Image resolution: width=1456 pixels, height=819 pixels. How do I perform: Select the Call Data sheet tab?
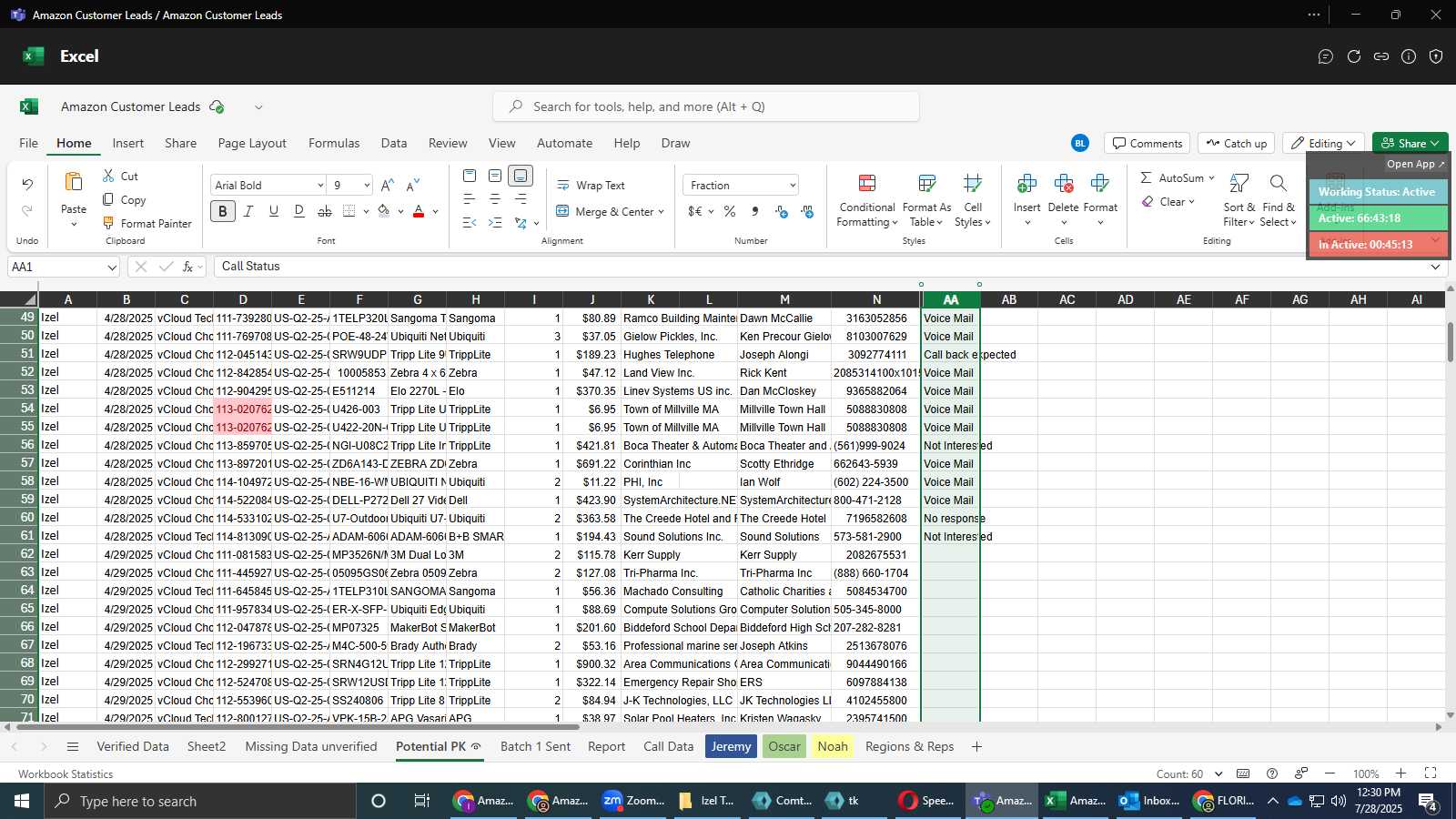click(x=669, y=746)
